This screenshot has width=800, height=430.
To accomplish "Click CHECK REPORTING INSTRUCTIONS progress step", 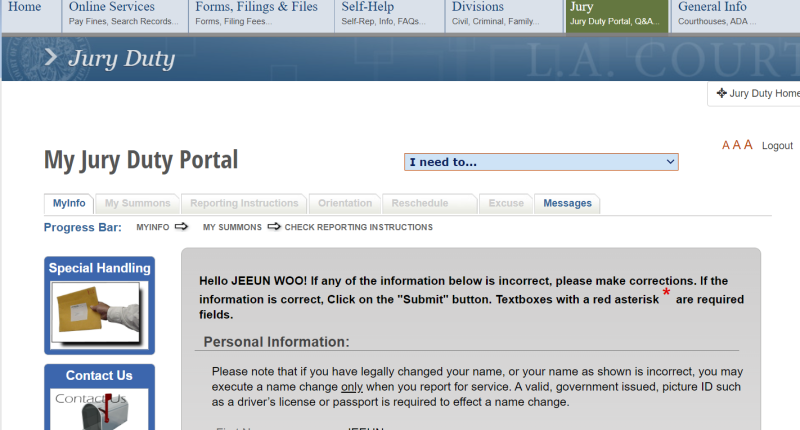I will coord(359,227).
